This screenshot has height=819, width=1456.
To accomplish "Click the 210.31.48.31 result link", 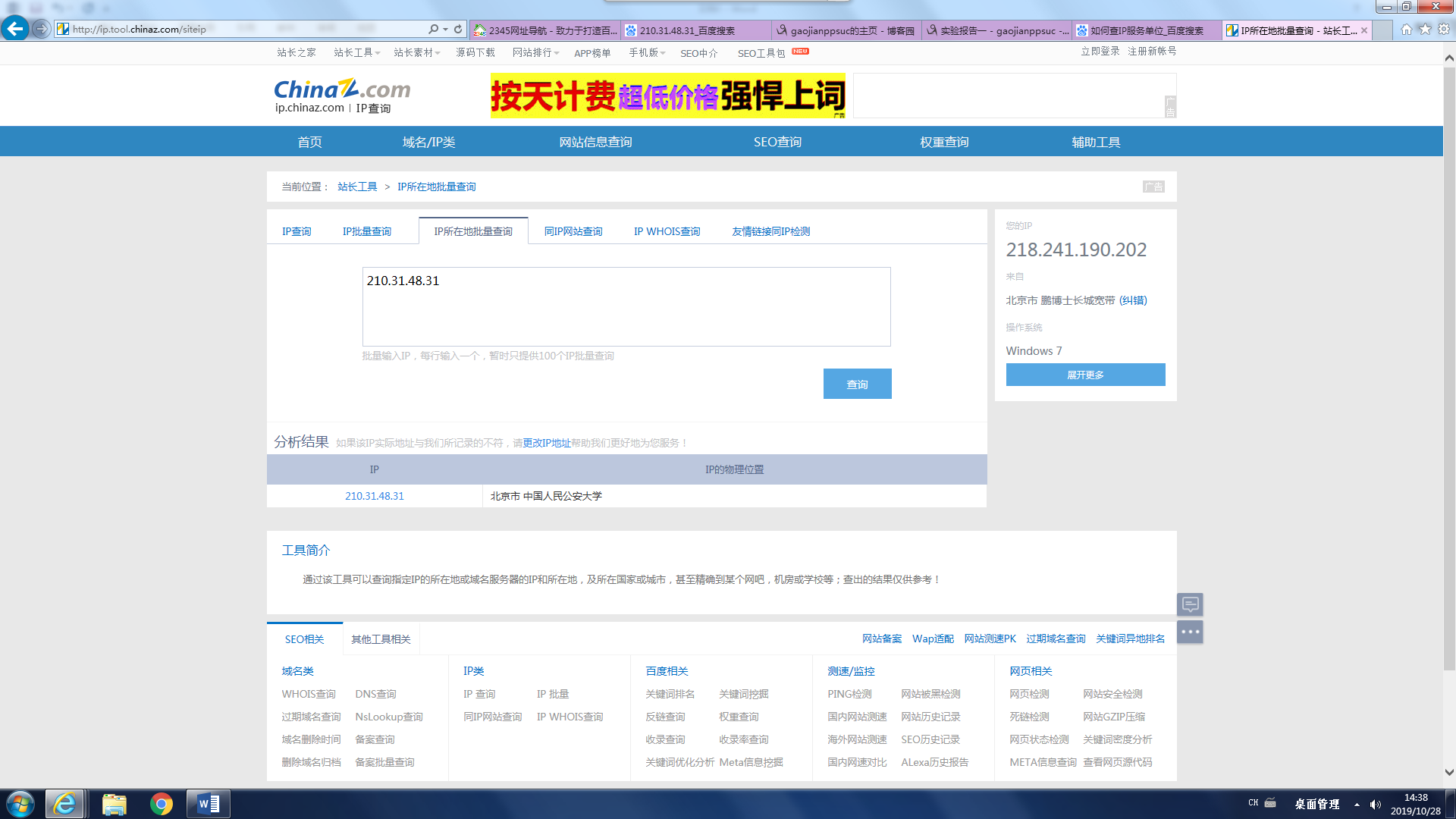I will pos(375,496).
